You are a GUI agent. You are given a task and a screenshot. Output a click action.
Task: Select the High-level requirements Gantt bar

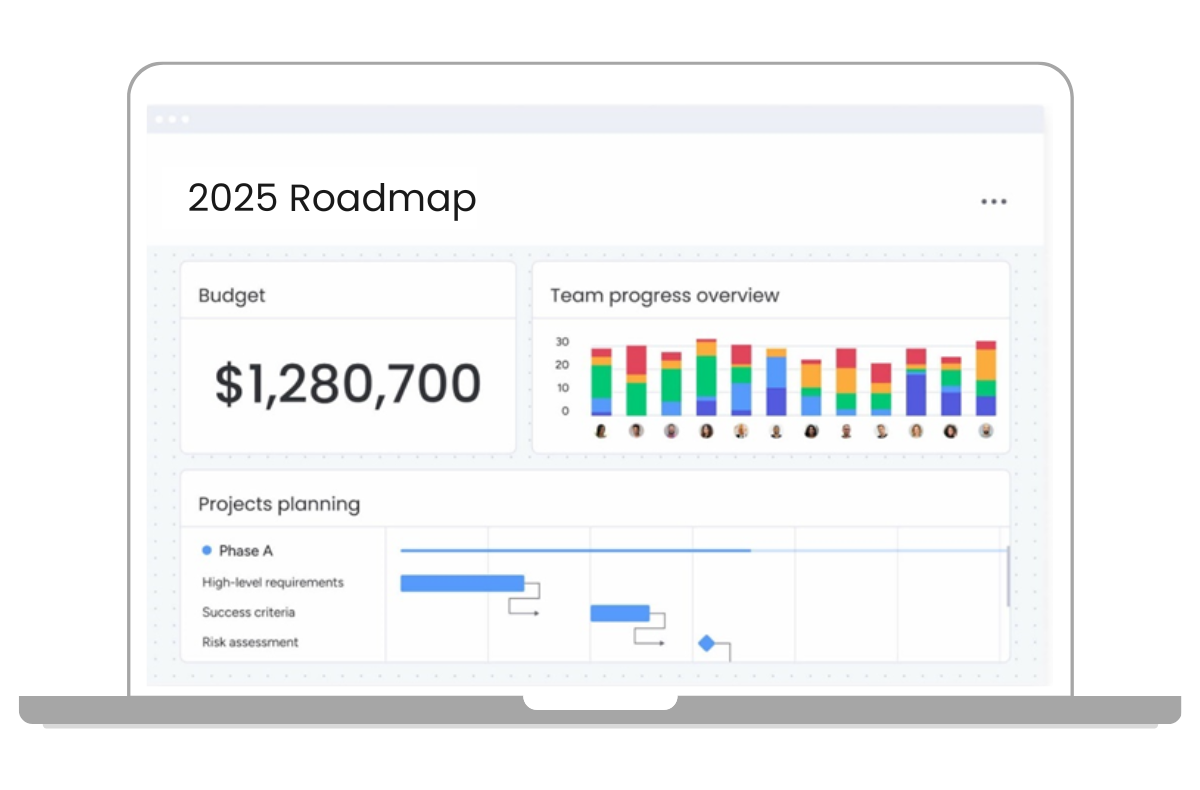point(462,583)
